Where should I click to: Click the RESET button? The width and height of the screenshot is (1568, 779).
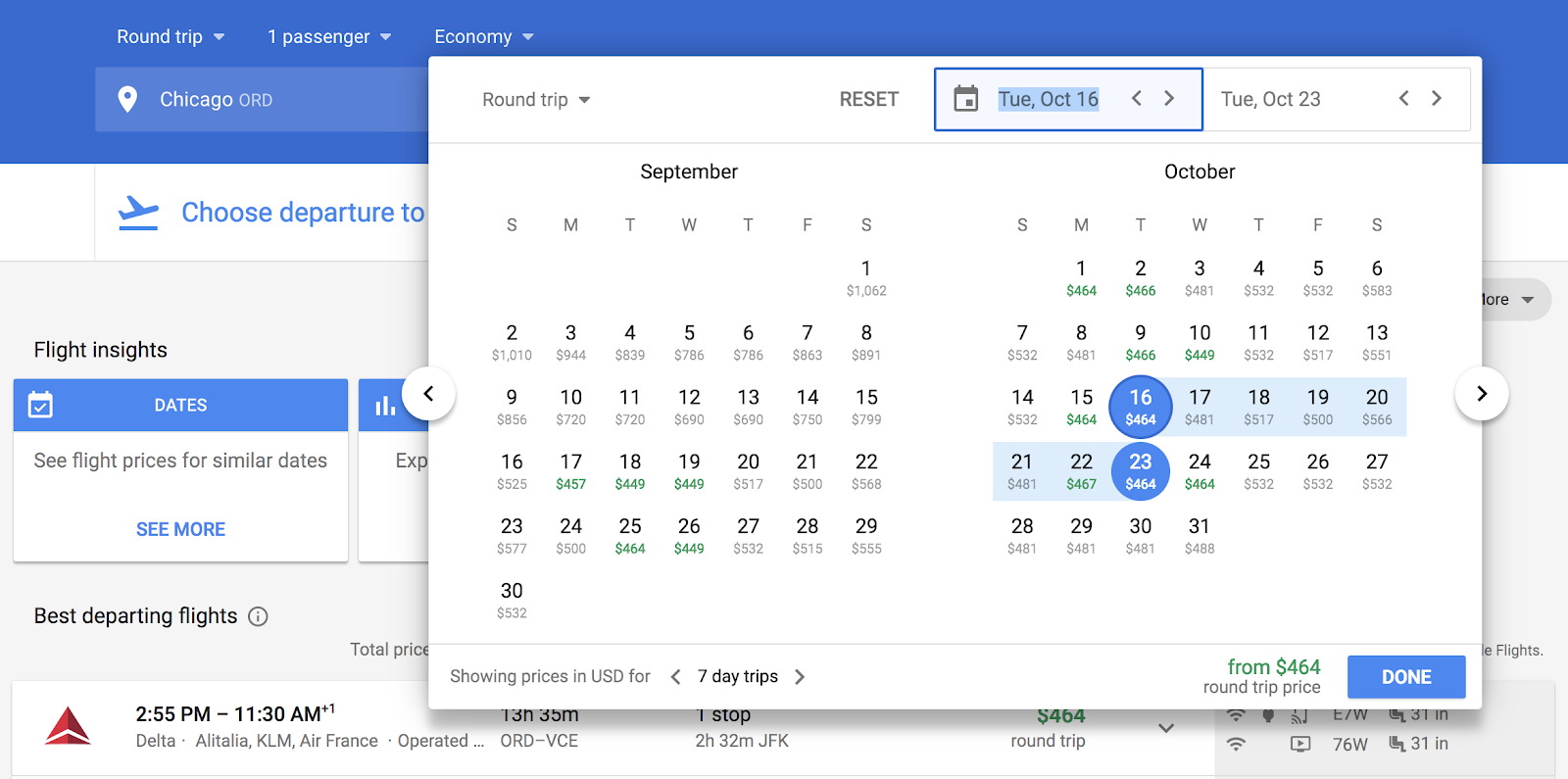click(869, 99)
